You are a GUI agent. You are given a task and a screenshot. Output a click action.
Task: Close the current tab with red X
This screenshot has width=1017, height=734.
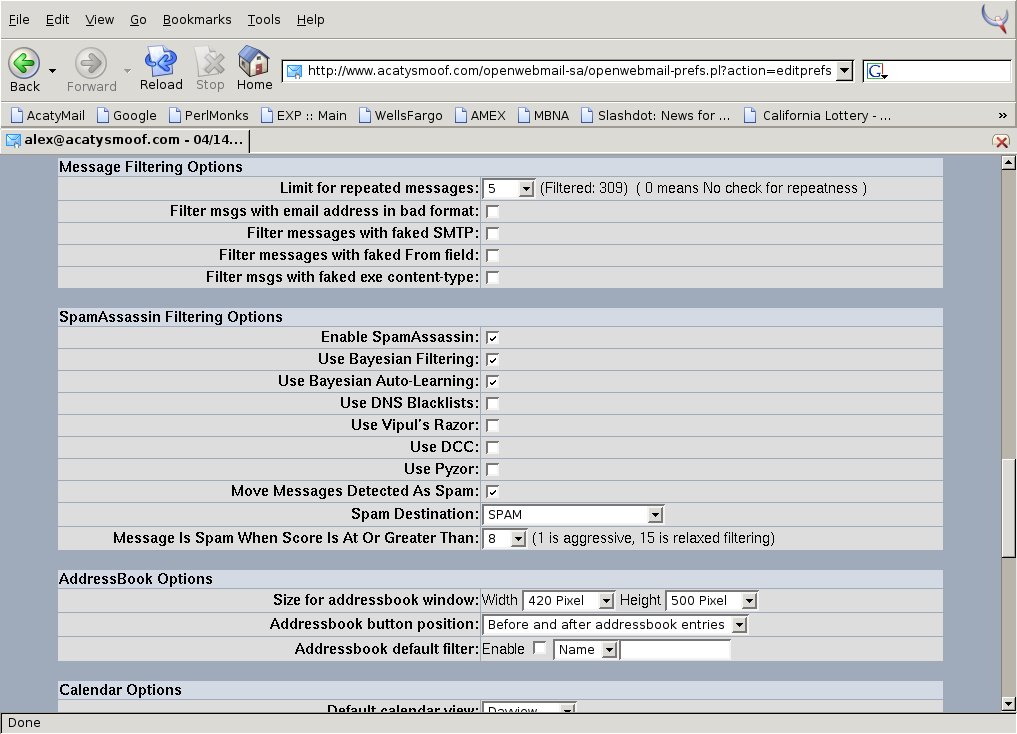click(x=1001, y=141)
